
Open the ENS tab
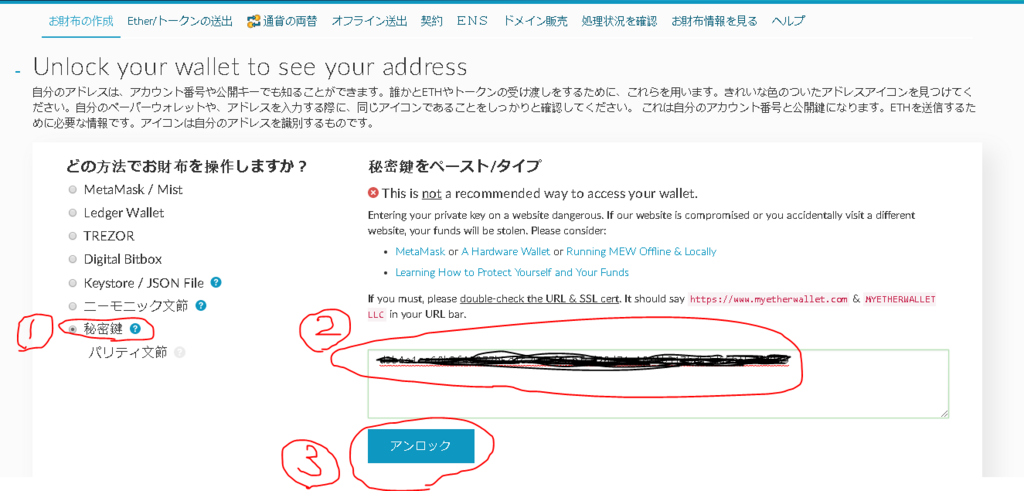click(472, 21)
